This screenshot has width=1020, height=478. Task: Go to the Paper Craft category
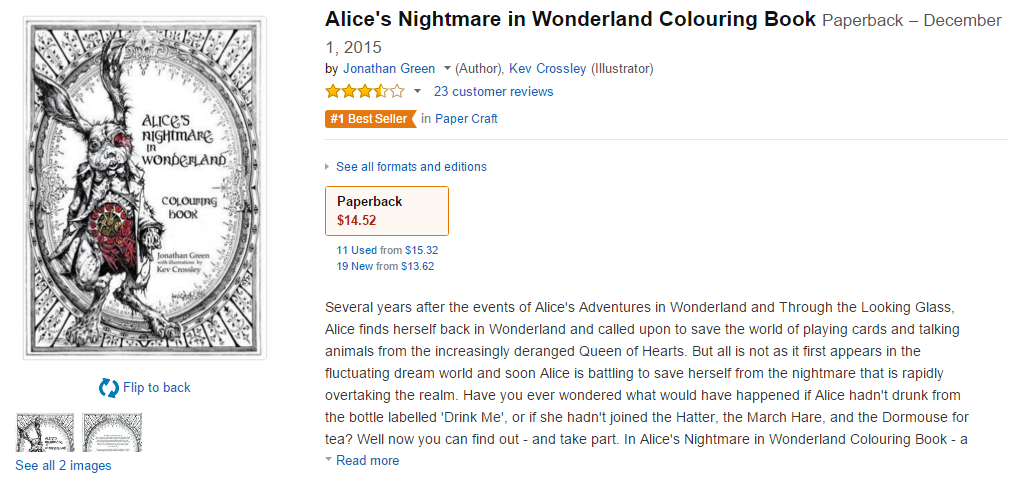pyautogui.click(x=466, y=119)
